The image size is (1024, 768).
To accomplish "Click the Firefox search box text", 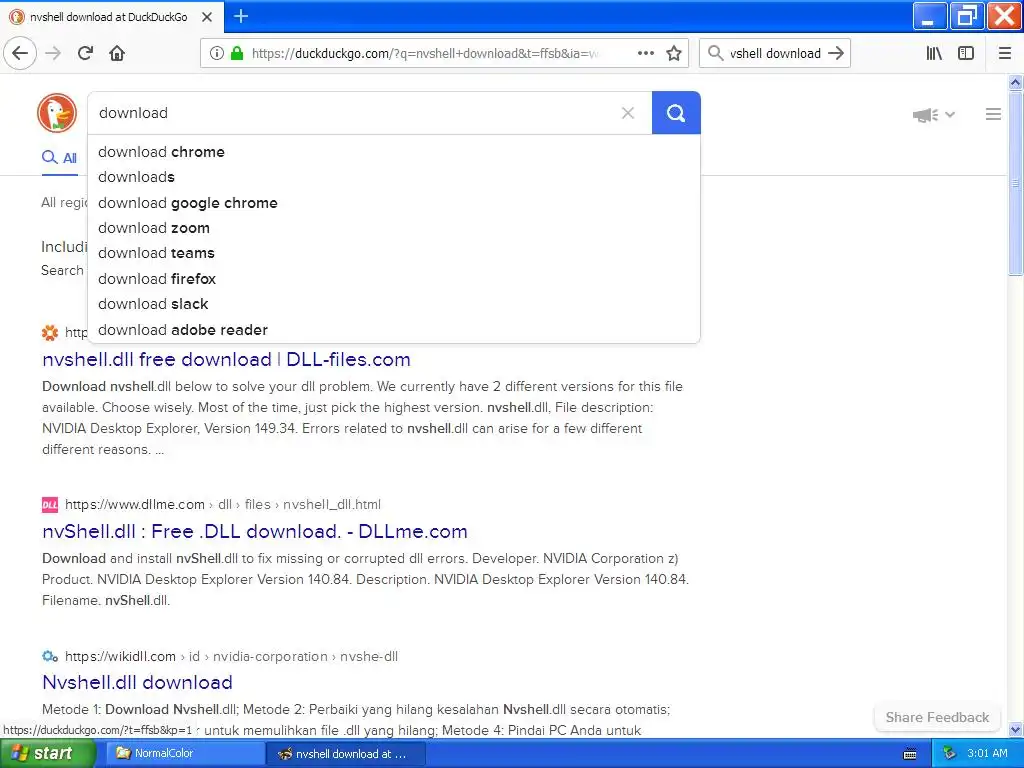I will pos(775,54).
